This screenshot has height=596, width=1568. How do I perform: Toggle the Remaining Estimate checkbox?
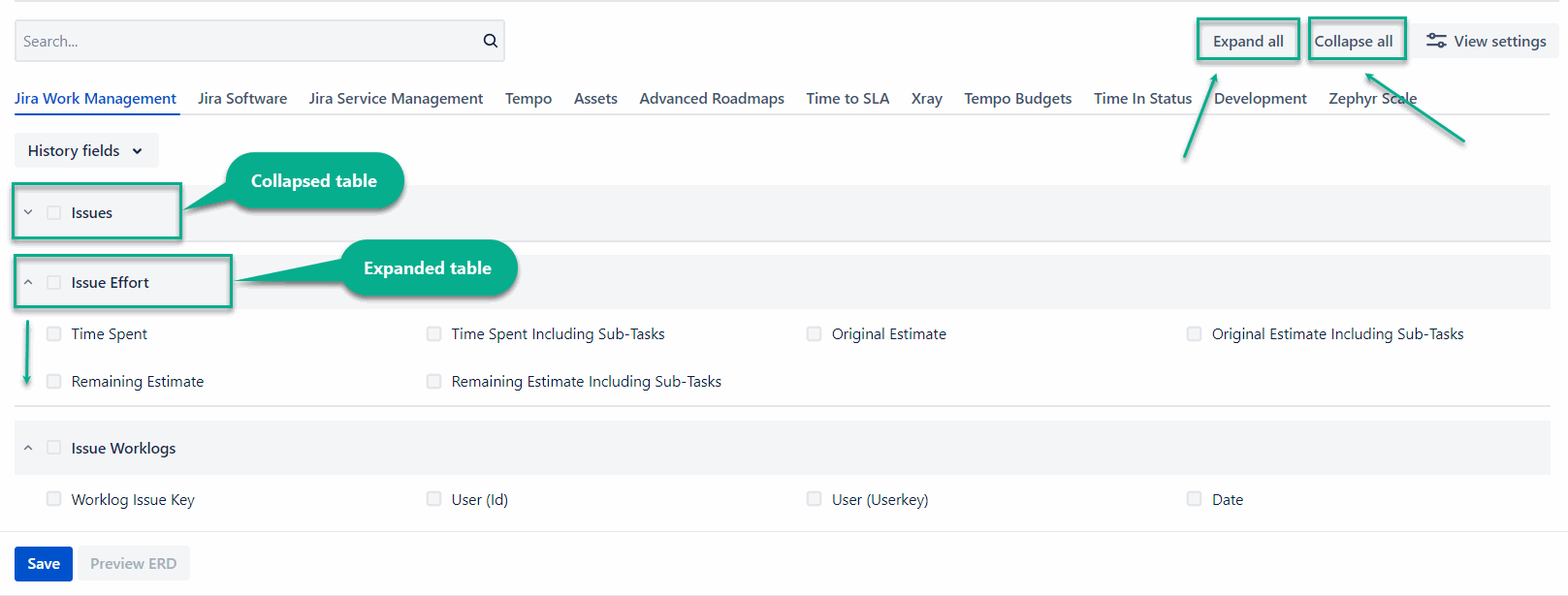coord(54,381)
